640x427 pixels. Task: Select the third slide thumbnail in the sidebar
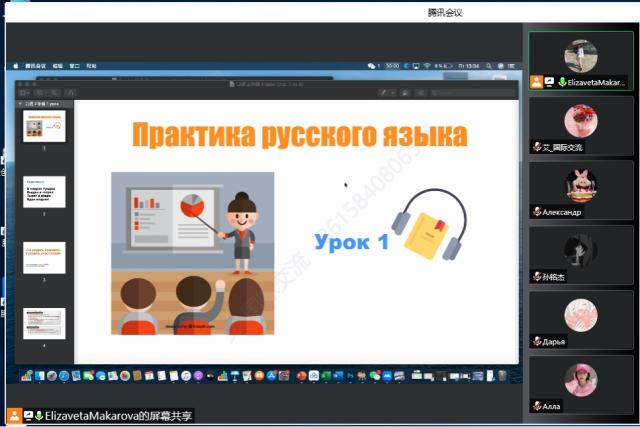click(44, 257)
